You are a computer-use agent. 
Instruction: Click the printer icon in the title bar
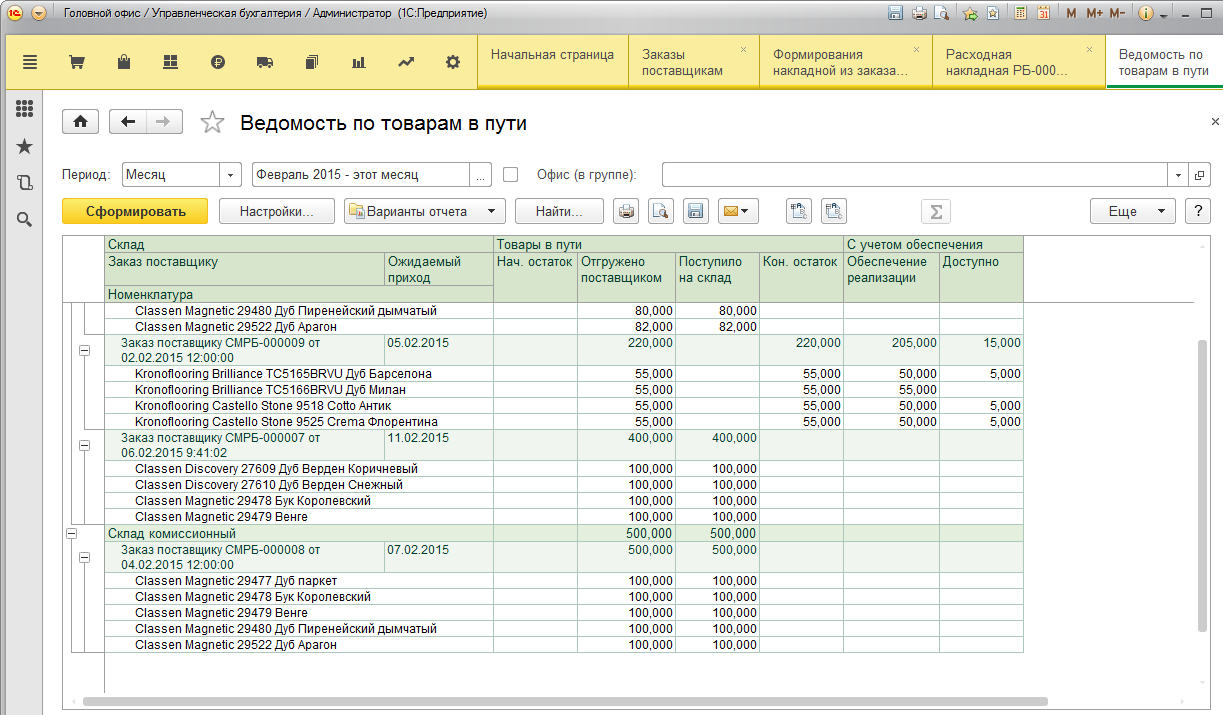click(x=918, y=14)
